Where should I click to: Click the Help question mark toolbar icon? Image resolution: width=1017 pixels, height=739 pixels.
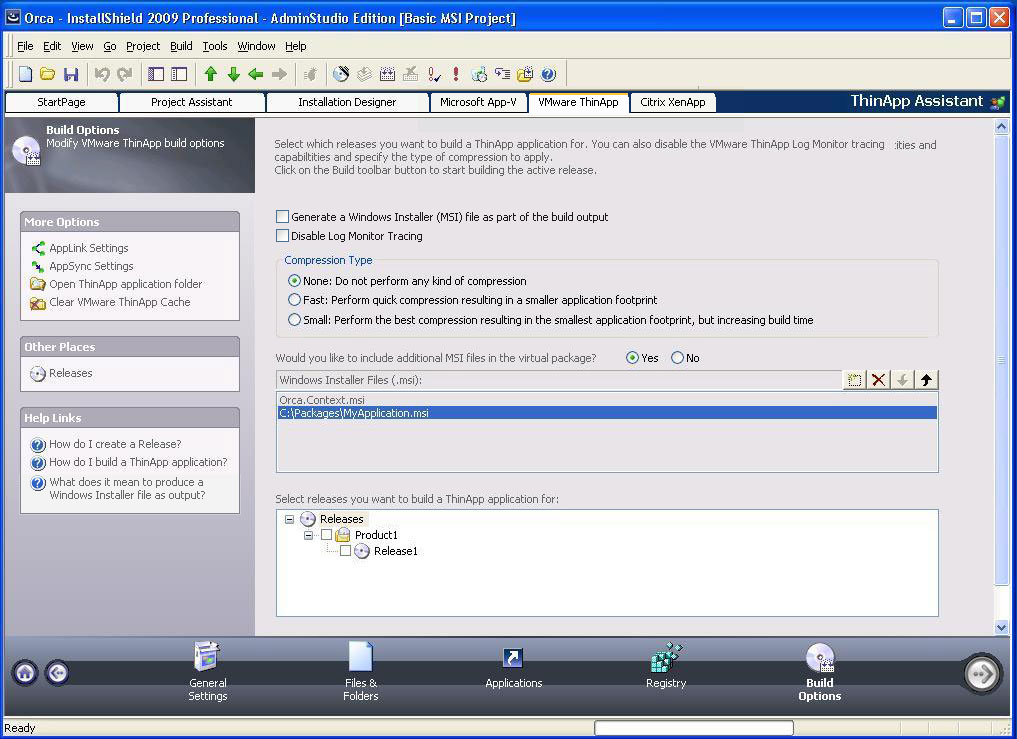(x=548, y=74)
